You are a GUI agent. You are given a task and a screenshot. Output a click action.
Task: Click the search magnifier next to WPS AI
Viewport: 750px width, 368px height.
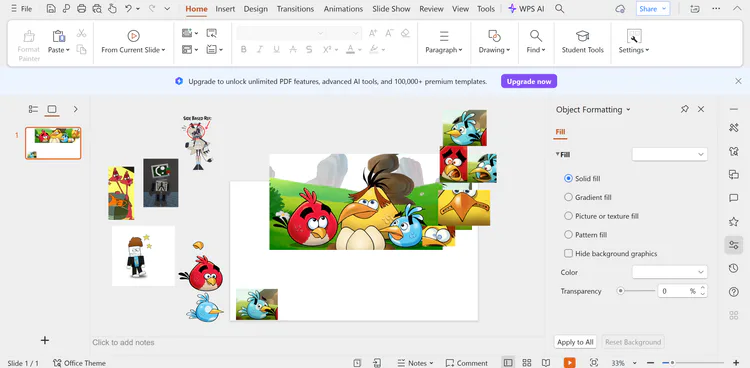559,9
